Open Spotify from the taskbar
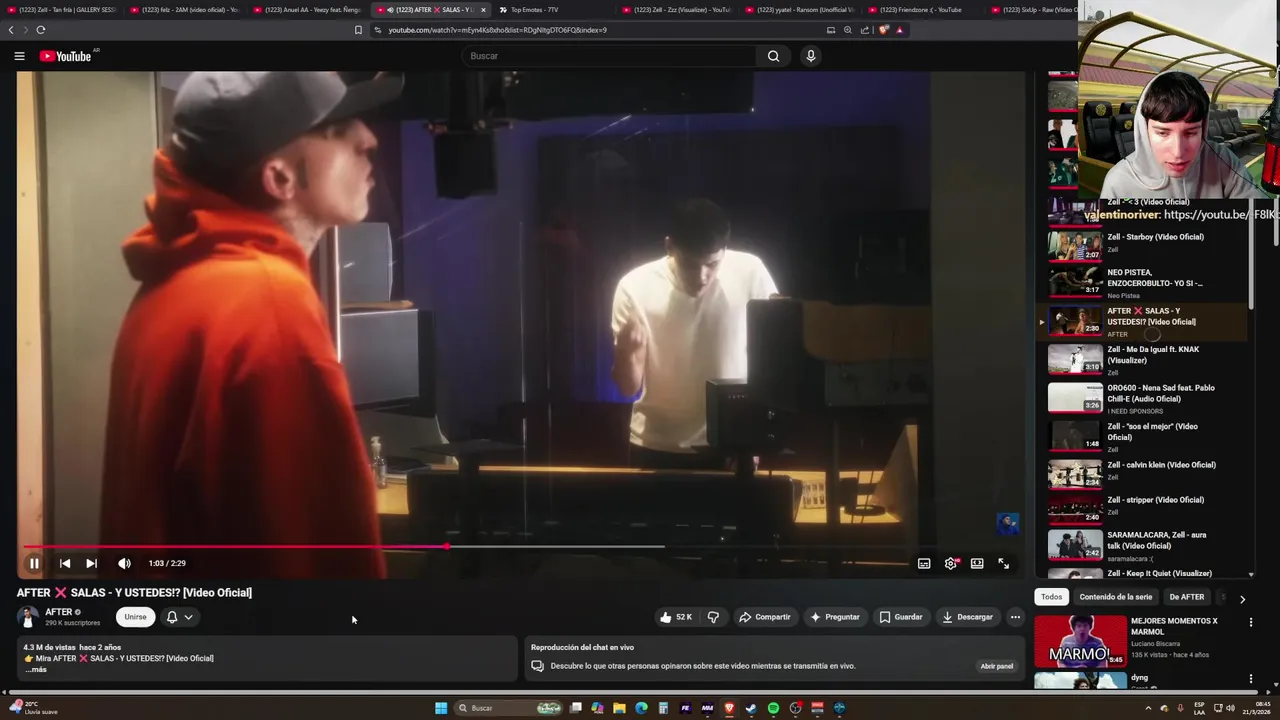This screenshot has width=1280, height=720. click(773, 708)
